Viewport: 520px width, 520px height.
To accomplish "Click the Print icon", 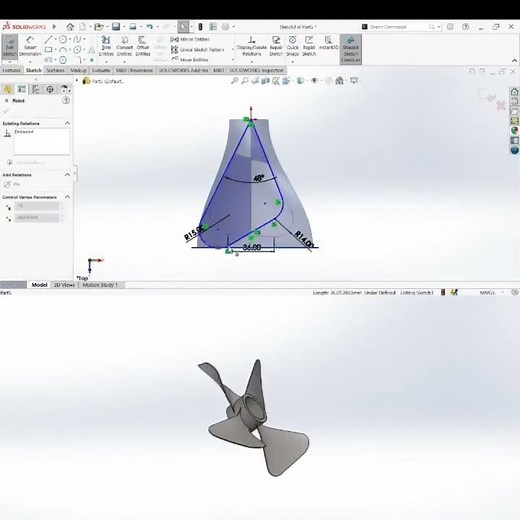I will coord(133,27).
